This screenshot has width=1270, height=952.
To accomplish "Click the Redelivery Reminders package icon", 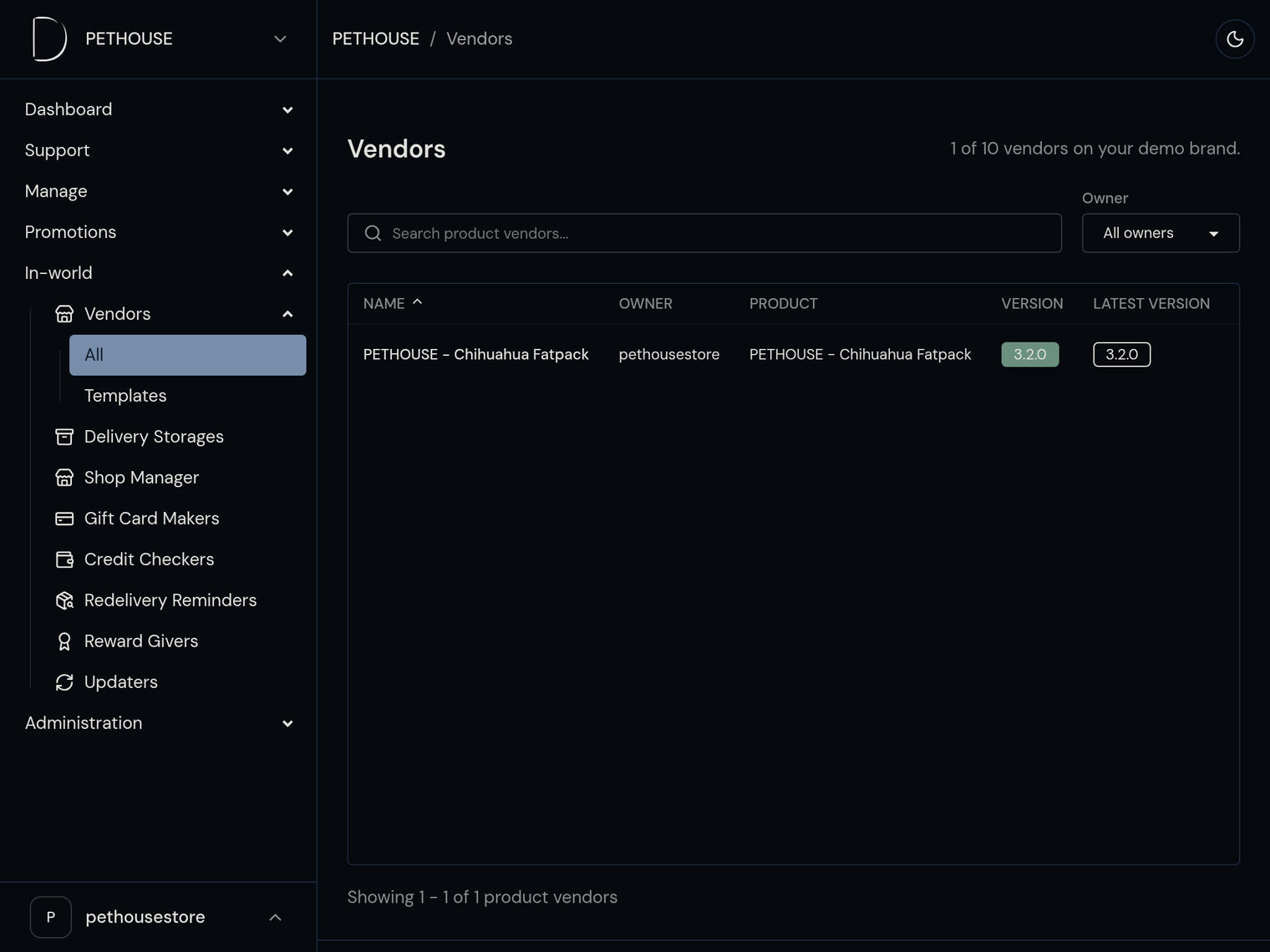I will pyautogui.click(x=64, y=600).
